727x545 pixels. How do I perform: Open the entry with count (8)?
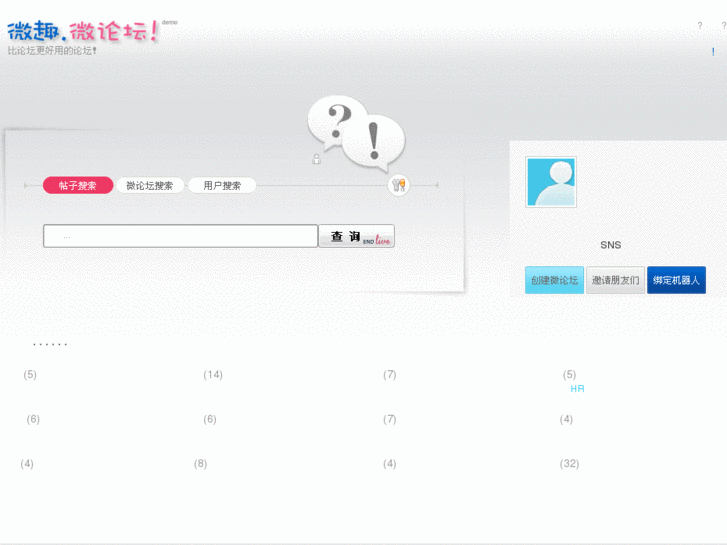200,463
